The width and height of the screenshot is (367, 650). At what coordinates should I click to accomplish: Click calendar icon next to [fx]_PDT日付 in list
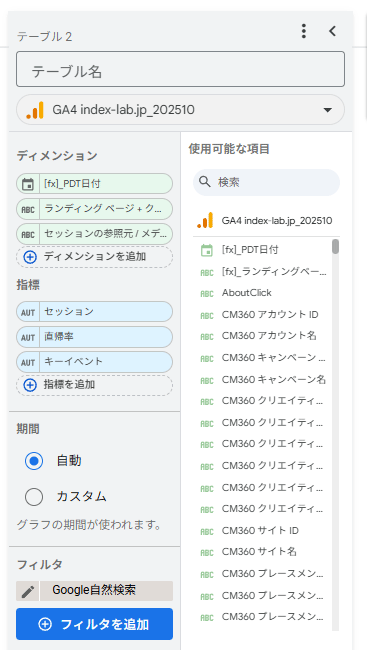tap(207, 250)
